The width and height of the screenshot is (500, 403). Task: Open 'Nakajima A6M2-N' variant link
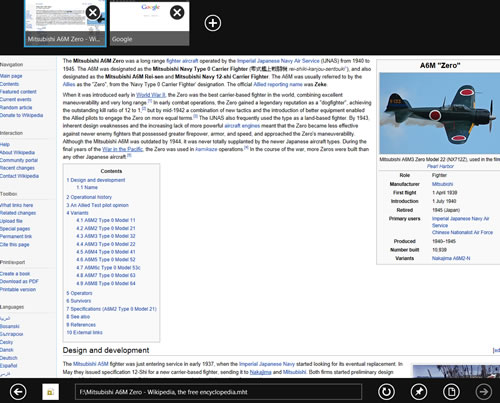pos(451,258)
